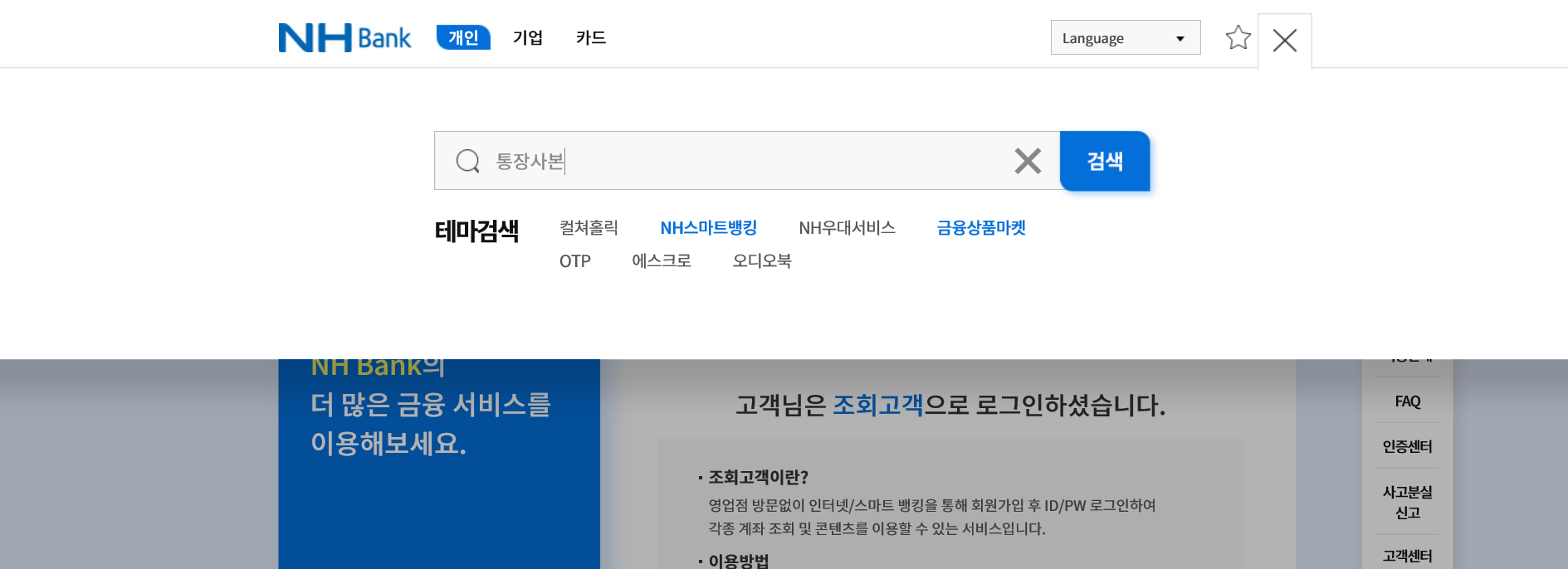The width and height of the screenshot is (1568, 569).
Task: Open 오디오북 theme link
Action: coord(762,260)
